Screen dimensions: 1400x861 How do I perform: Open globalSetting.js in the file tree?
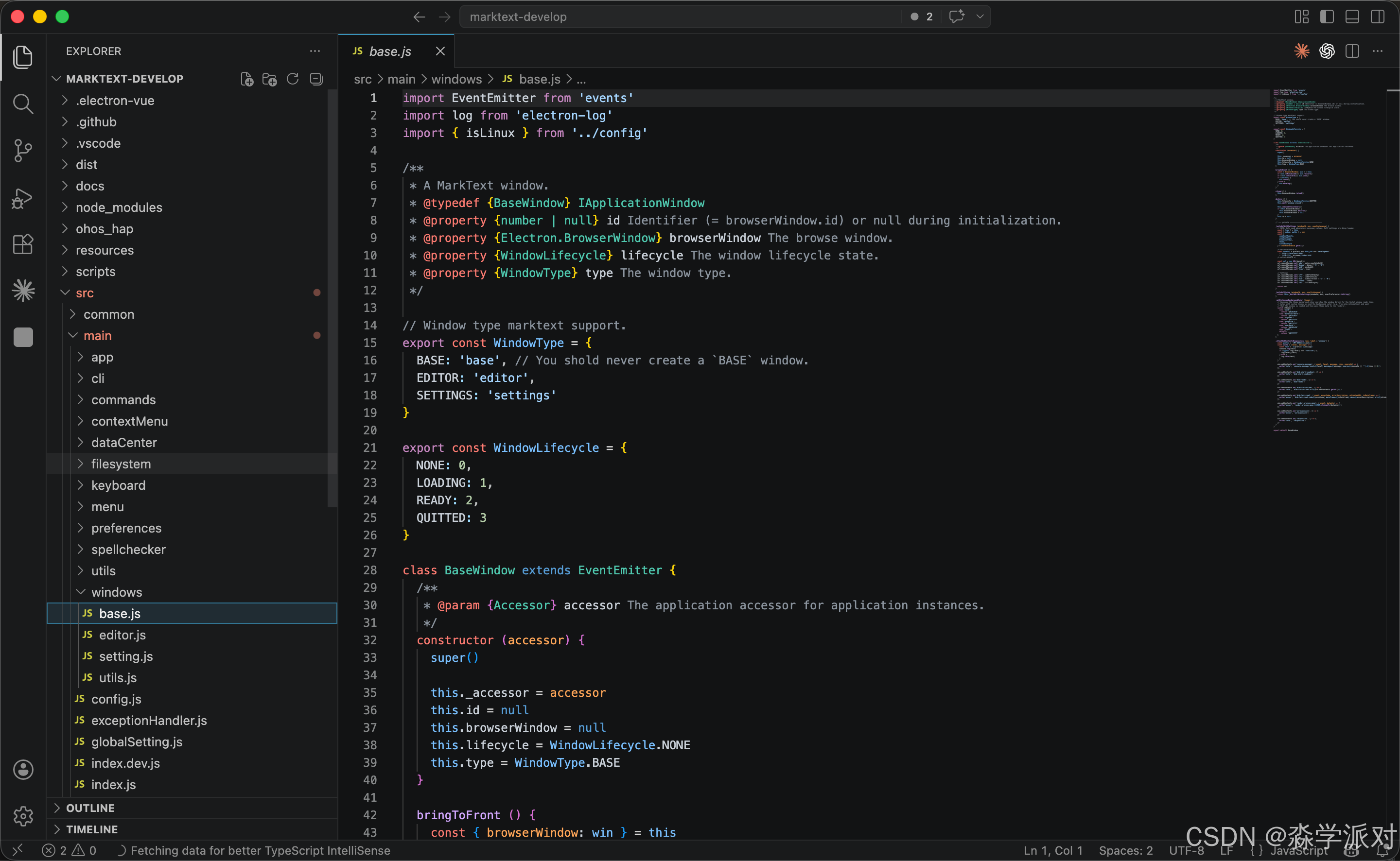pyautogui.click(x=192, y=741)
